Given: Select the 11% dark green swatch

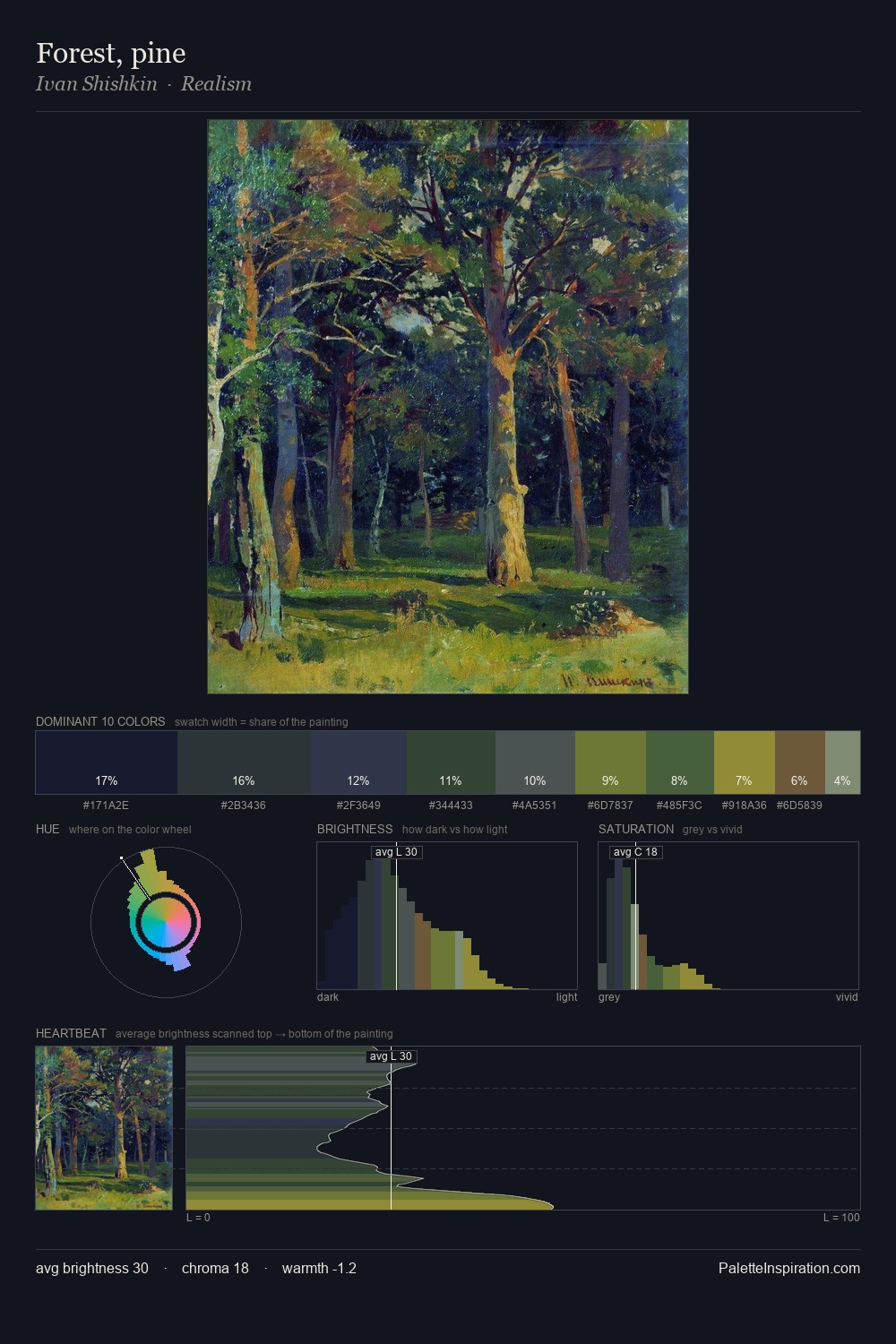Looking at the screenshot, I should pyautogui.click(x=451, y=762).
